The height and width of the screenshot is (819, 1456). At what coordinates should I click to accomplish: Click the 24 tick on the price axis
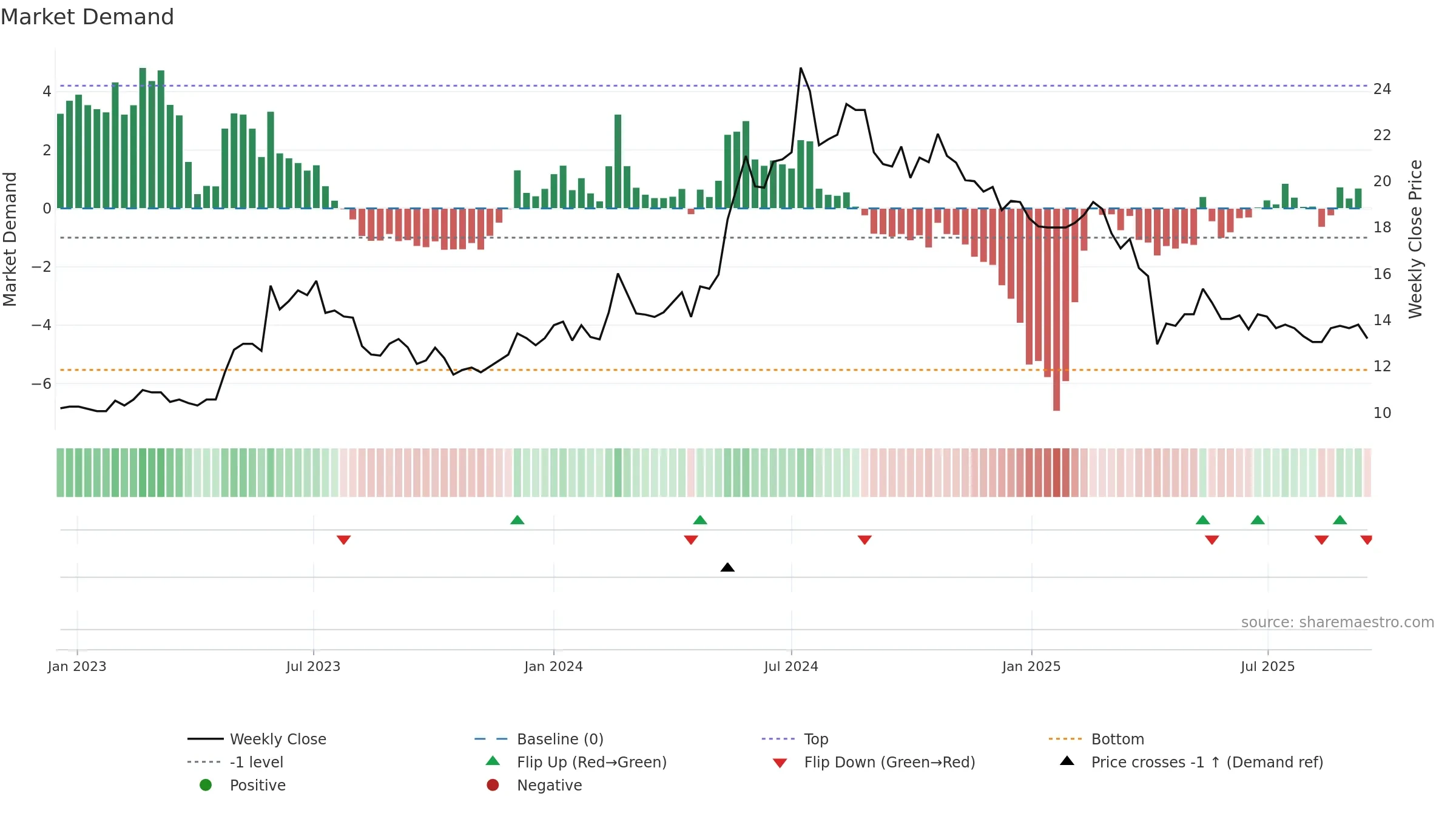point(1382,89)
